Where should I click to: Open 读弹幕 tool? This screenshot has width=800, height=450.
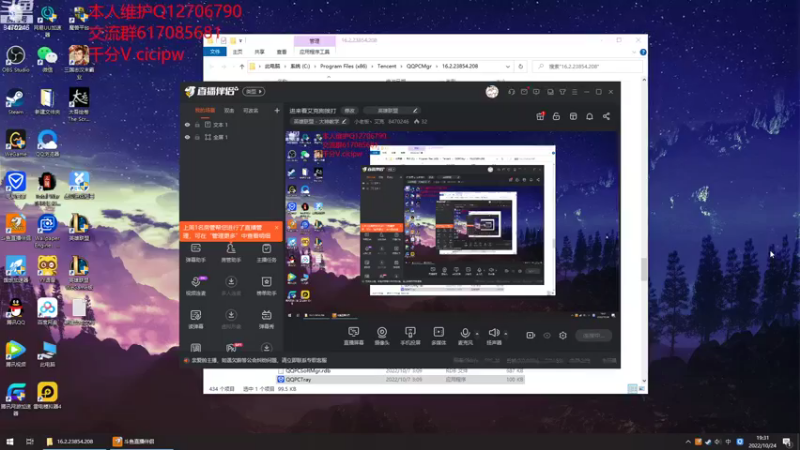coord(196,319)
